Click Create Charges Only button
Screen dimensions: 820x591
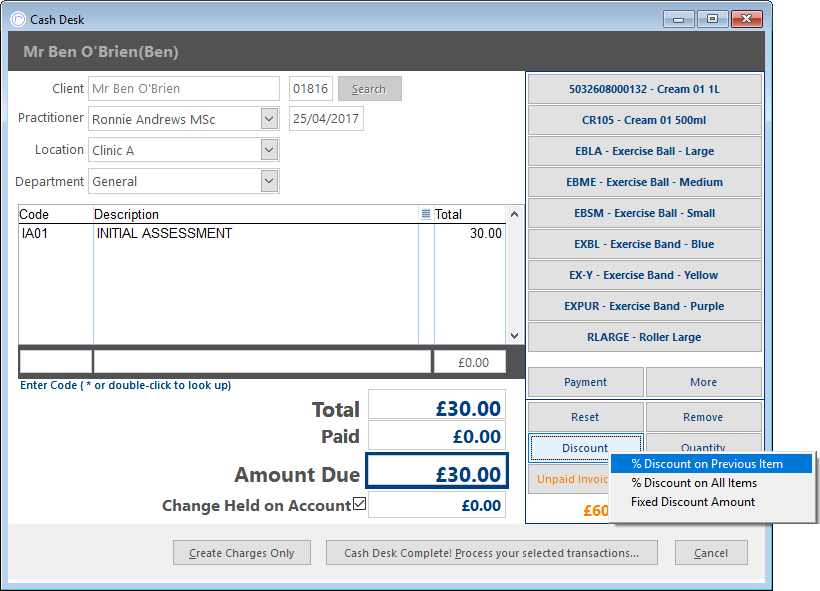pyautogui.click(x=242, y=553)
